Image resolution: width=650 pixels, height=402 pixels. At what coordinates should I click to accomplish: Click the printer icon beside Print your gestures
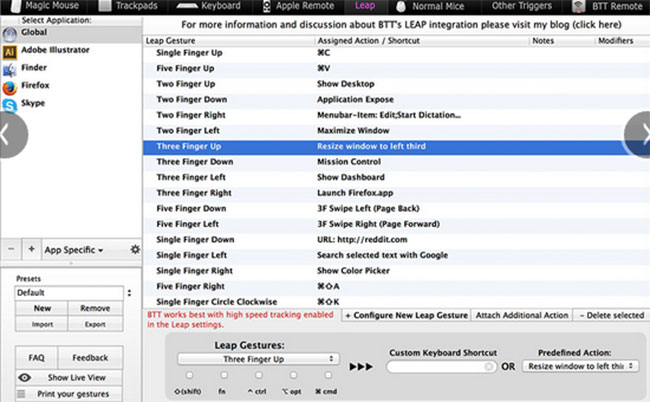(x=21, y=394)
